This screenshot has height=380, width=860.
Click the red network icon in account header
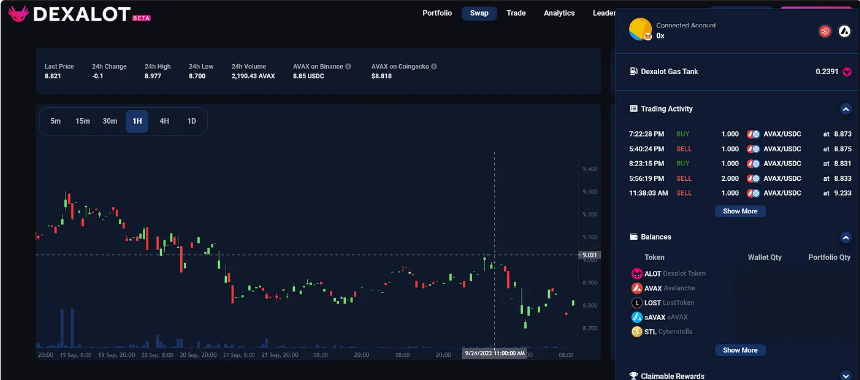coord(825,31)
